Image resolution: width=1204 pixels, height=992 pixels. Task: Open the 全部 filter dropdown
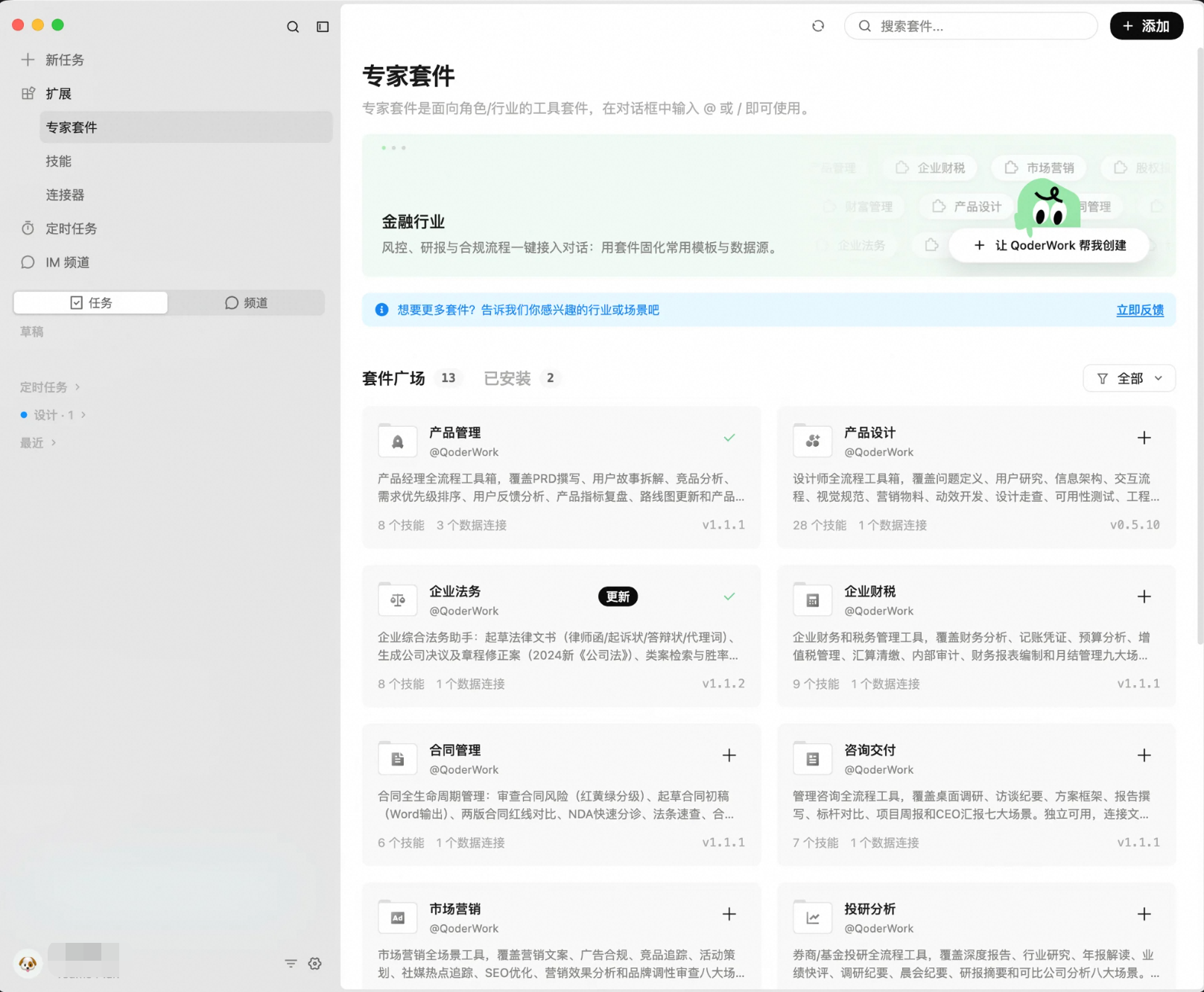point(1129,378)
